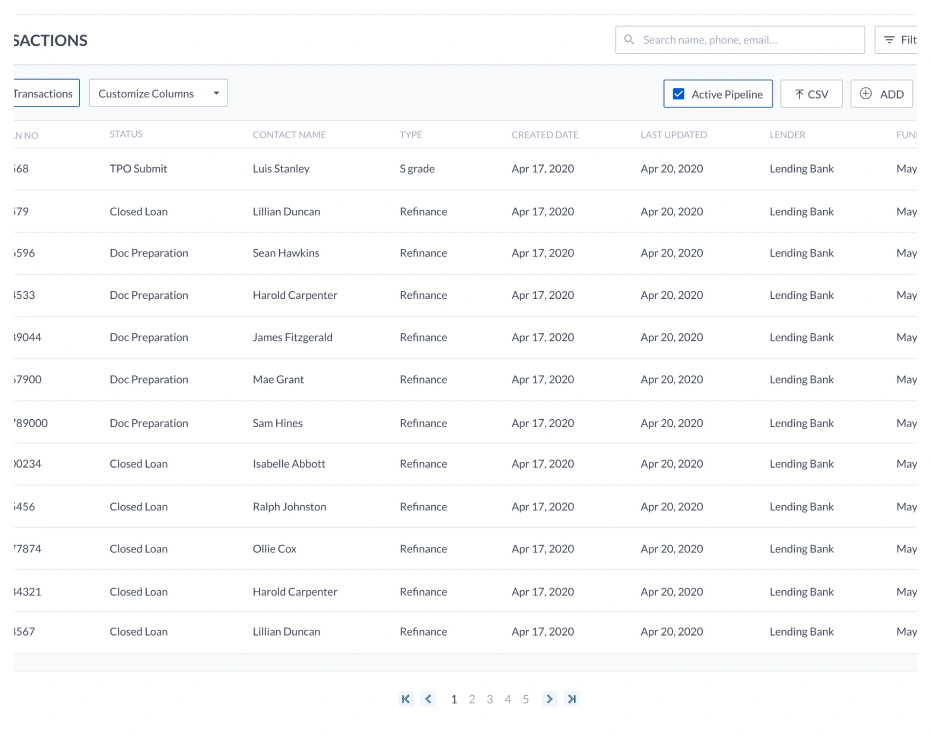
Task: Go to next page arrow
Action: 549,699
